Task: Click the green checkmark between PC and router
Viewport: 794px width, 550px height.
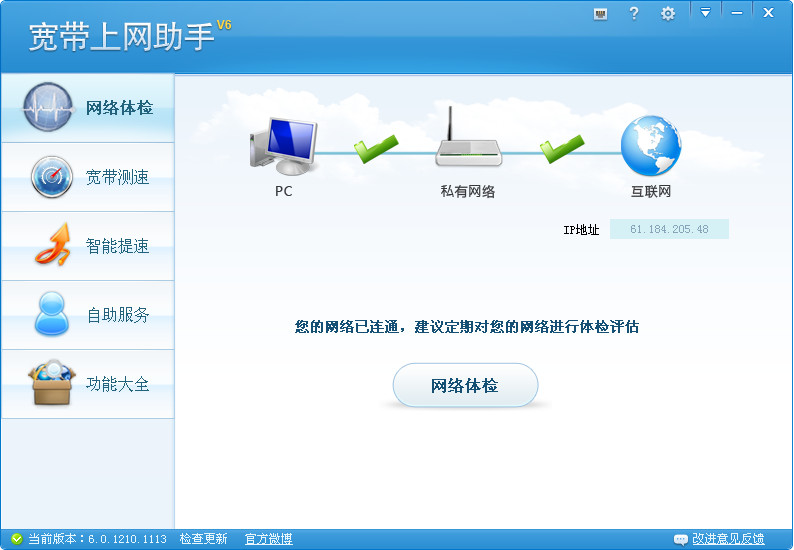Action: tap(375, 149)
